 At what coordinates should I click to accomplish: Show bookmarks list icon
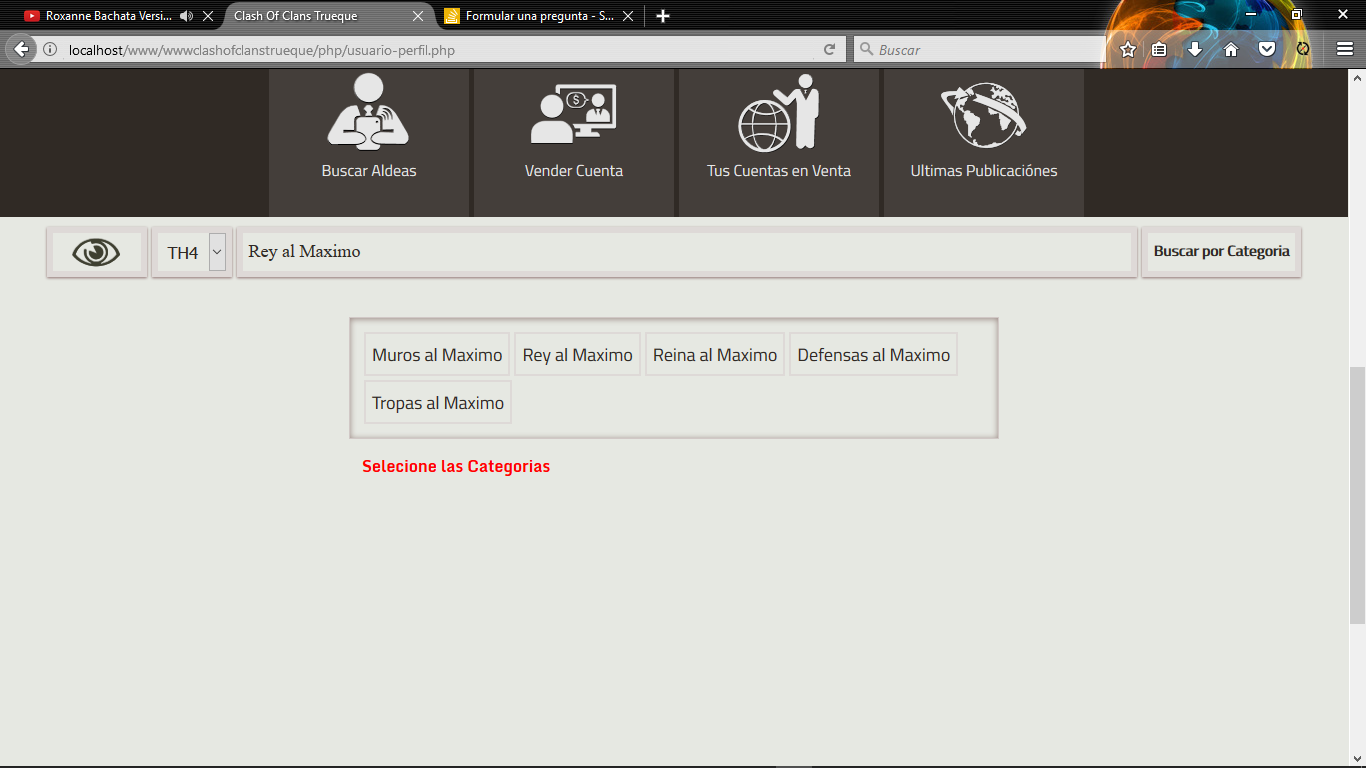[1159, 49]
